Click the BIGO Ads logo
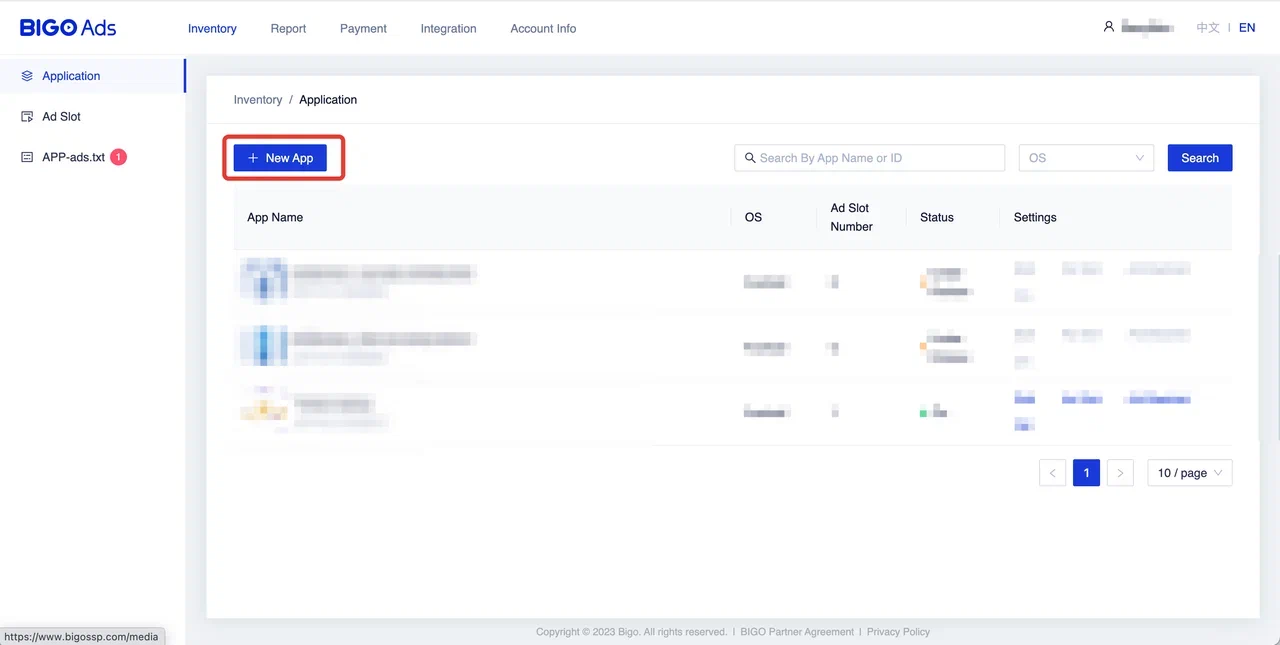This screenshot has width=1280, height=645. [68, 28]
